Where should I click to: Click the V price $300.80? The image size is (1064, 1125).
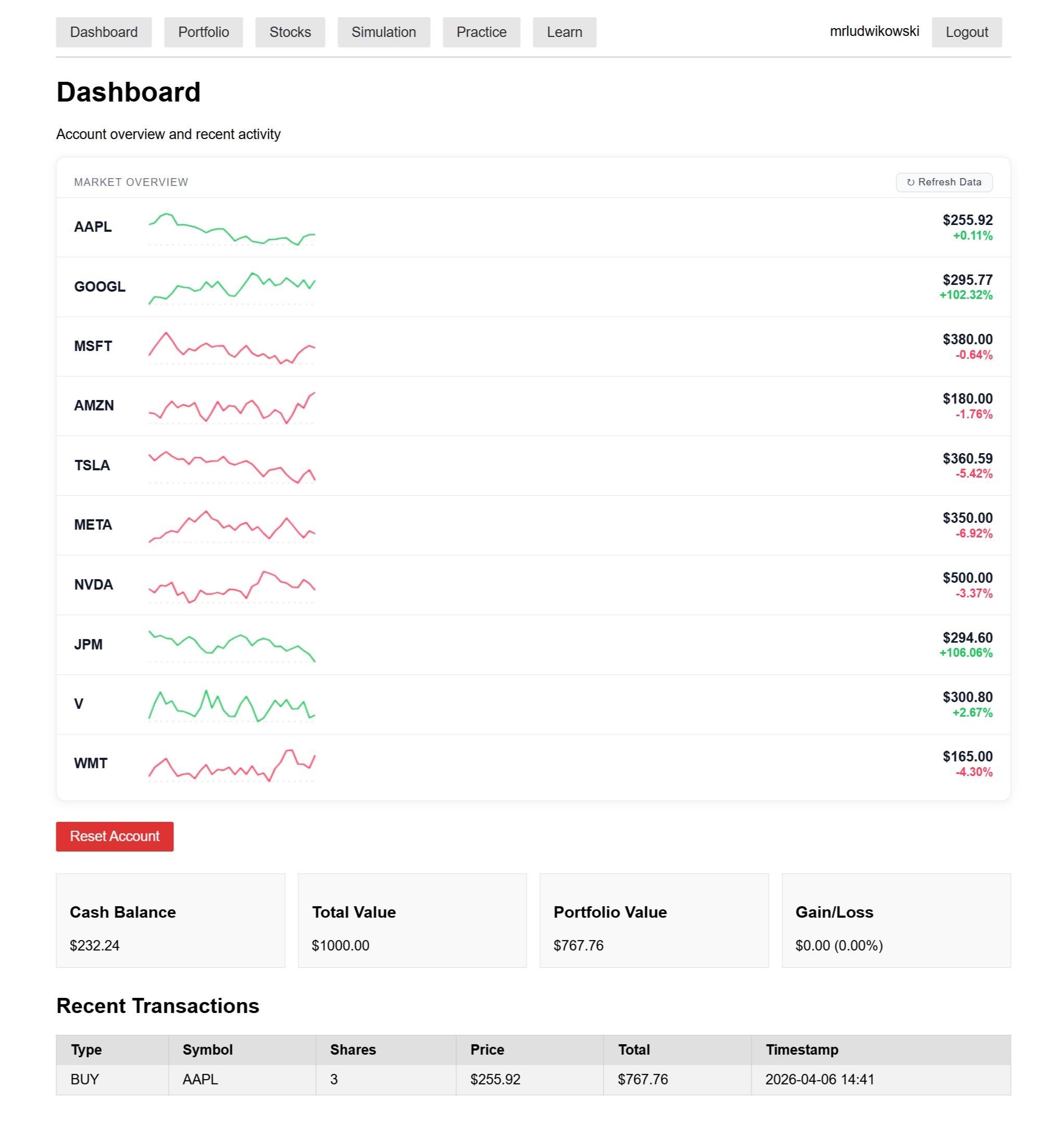pyautogui.click(x=968, y=697)
